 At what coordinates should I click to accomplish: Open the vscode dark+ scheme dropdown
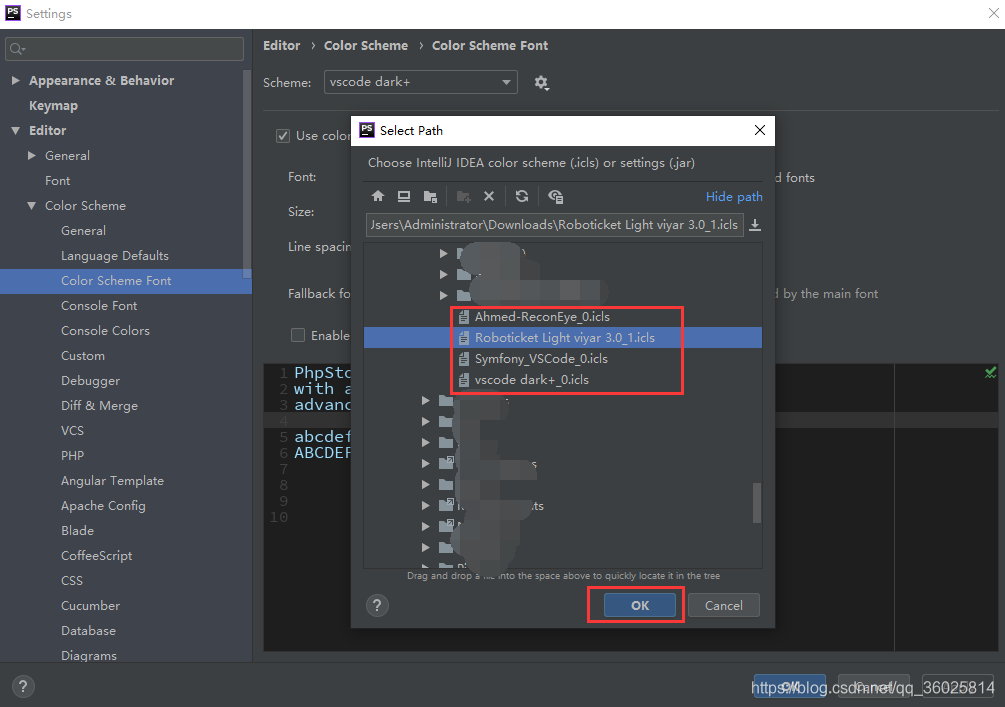click(x=420, y=82)
